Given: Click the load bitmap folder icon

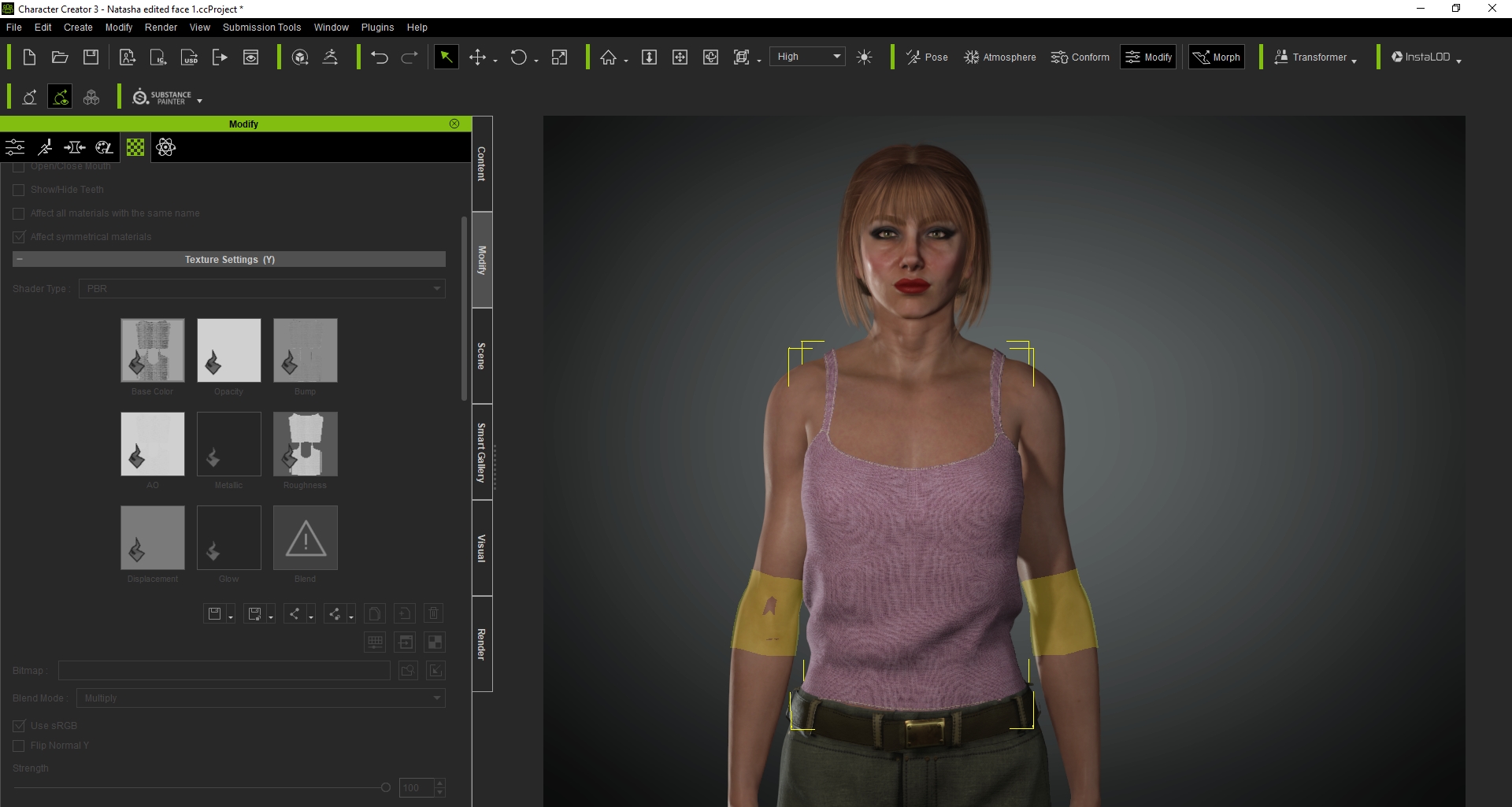Looking at the screenshot, I should tap(407, 670).
